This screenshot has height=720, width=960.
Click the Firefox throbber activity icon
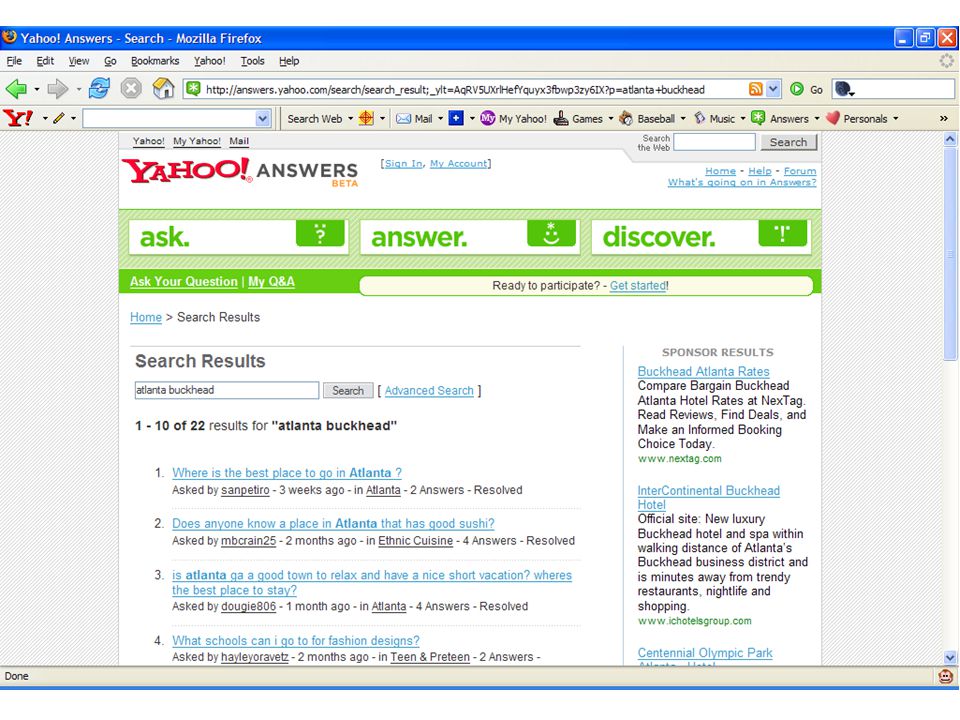coord(947,61)
